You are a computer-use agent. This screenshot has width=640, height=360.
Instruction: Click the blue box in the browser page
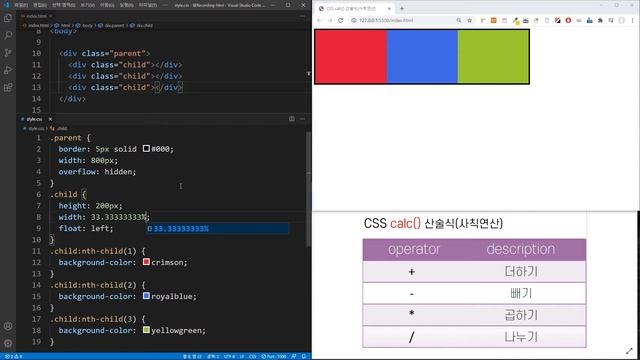point(422,57)
